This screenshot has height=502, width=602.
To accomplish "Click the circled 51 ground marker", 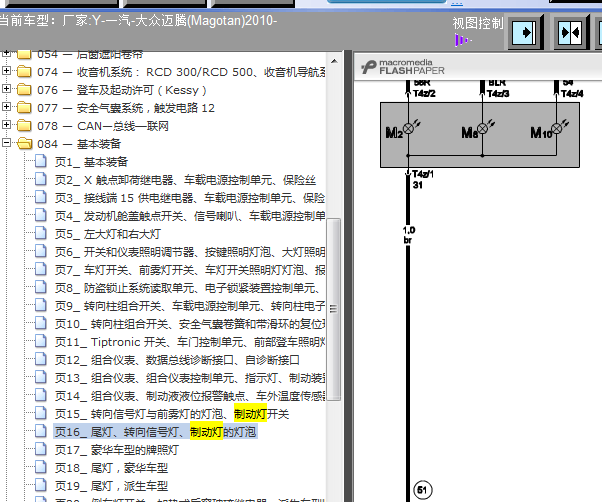I will click(x=423, y=490).
